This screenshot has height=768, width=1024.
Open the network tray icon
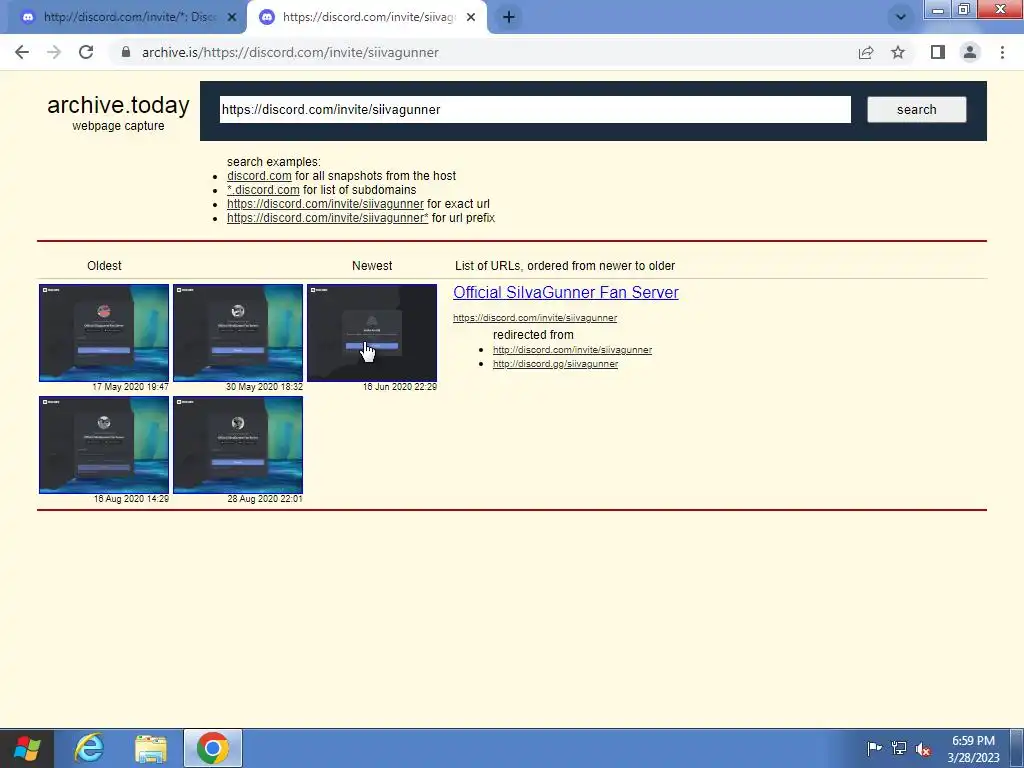[x=899, y=748]
